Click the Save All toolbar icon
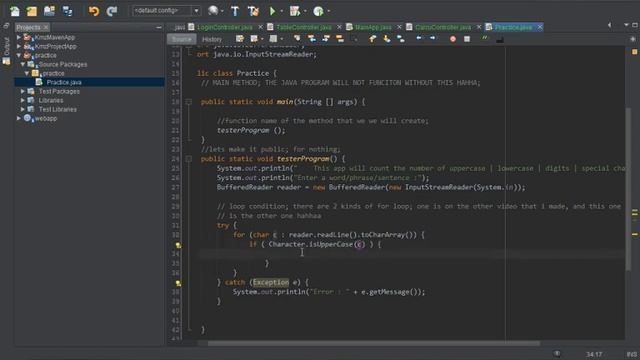 [67, 11]
